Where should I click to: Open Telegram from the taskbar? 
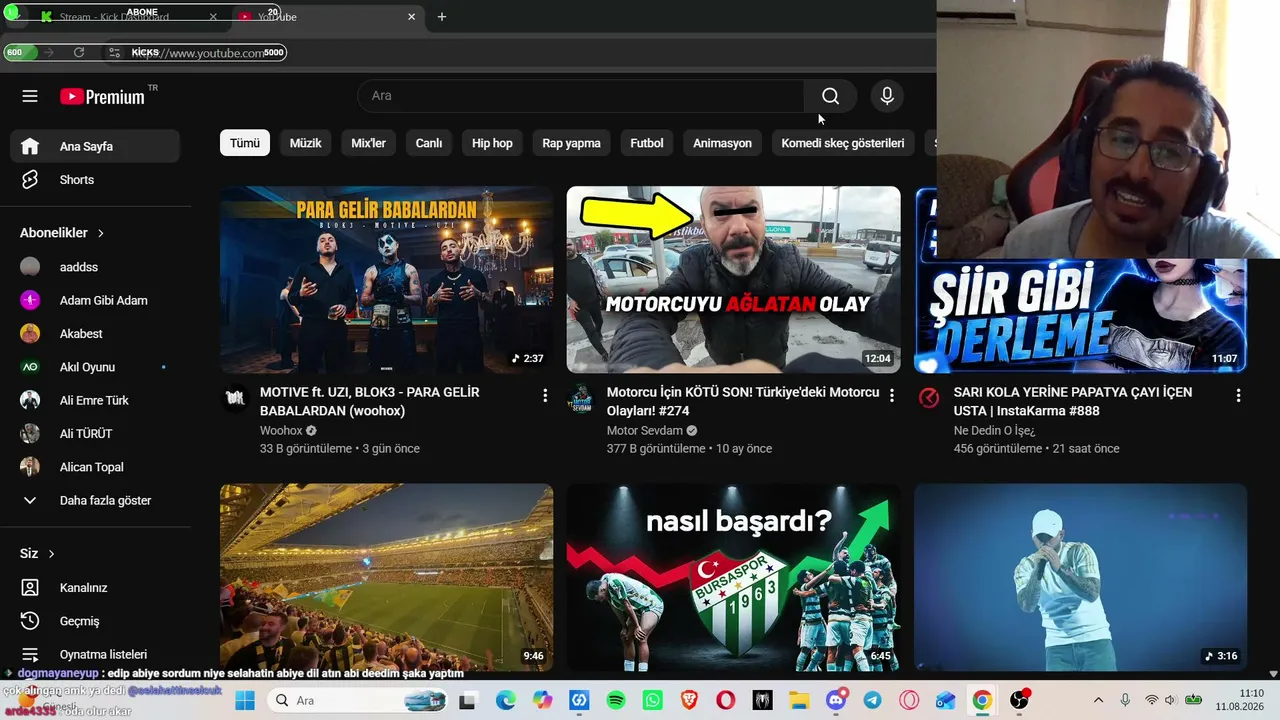click(873, 700)
